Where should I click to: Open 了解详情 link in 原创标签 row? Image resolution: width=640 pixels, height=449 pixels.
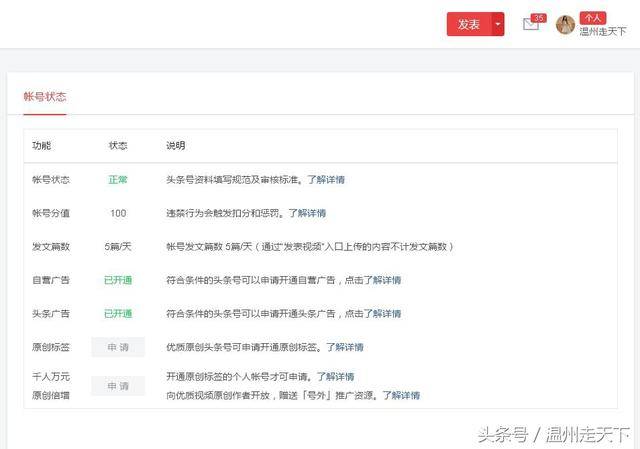pyautogui.click(x=344, y=347)
